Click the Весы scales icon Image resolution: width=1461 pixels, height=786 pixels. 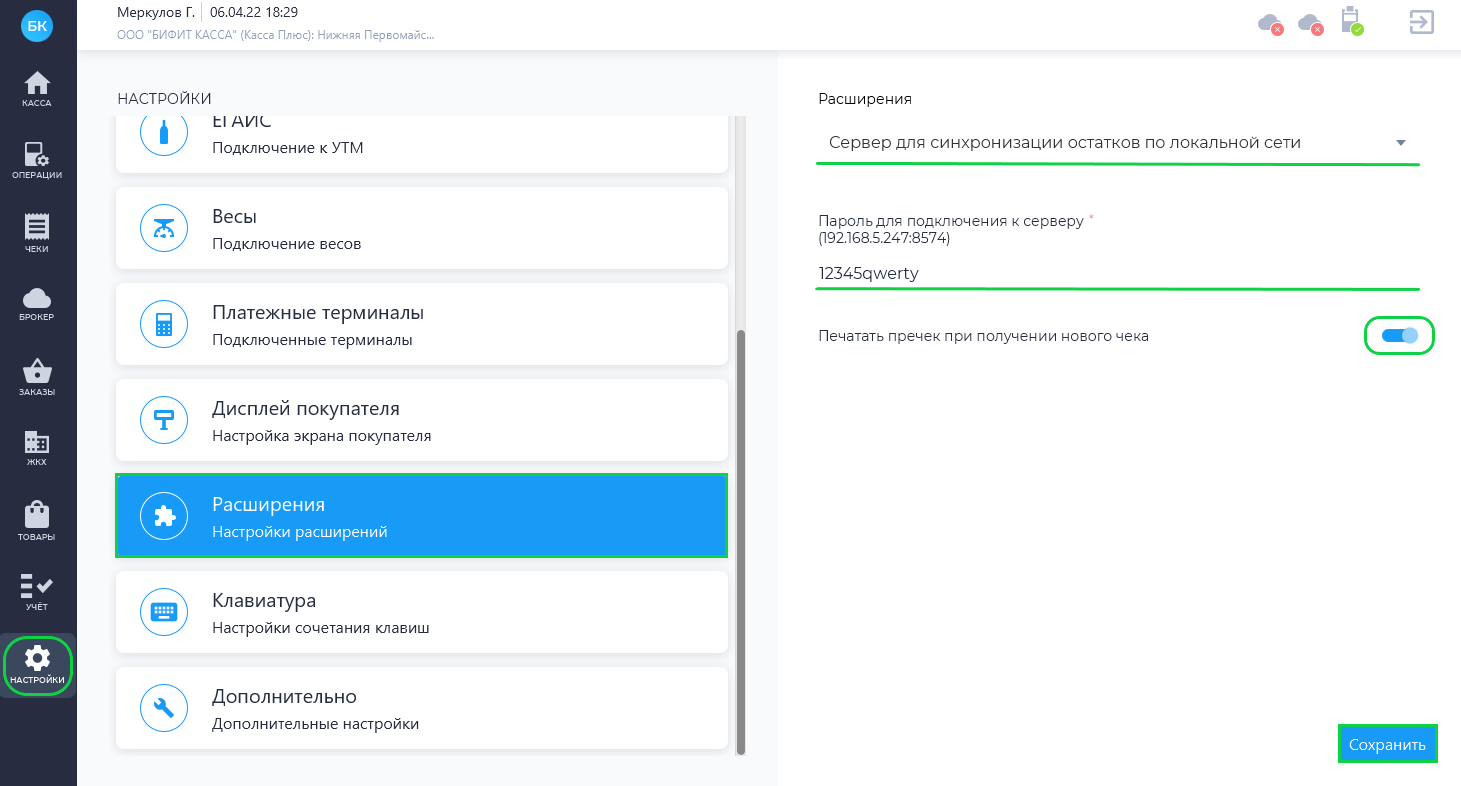164,228
